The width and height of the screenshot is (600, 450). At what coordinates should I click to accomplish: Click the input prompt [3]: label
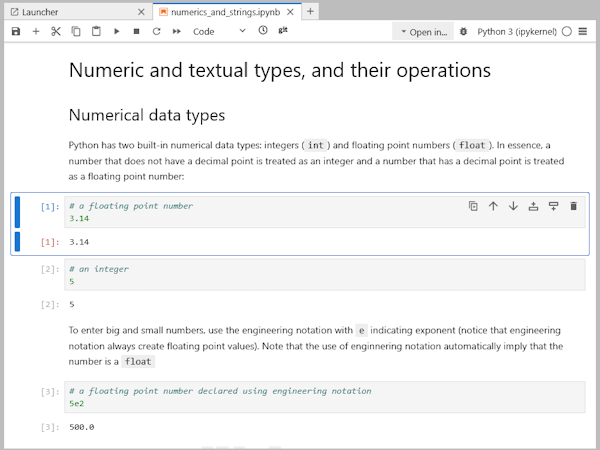click(50, 392)
